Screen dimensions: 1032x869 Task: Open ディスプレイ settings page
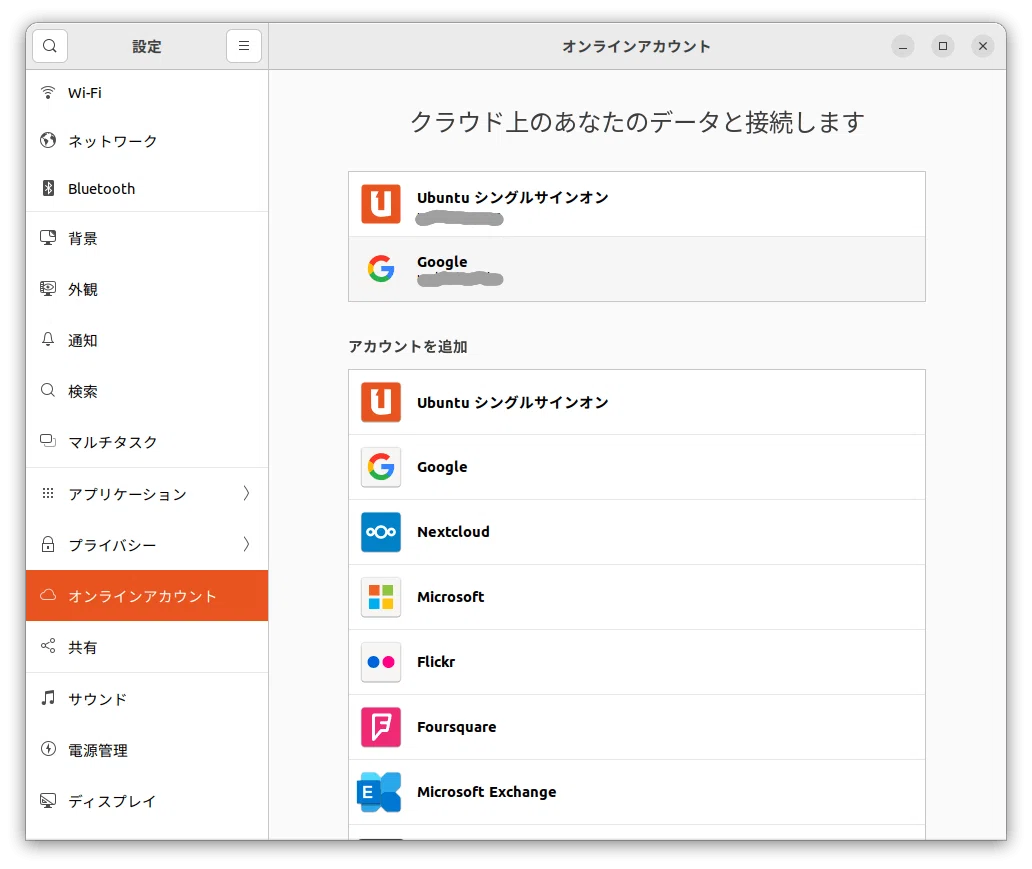tap(147, 801)
